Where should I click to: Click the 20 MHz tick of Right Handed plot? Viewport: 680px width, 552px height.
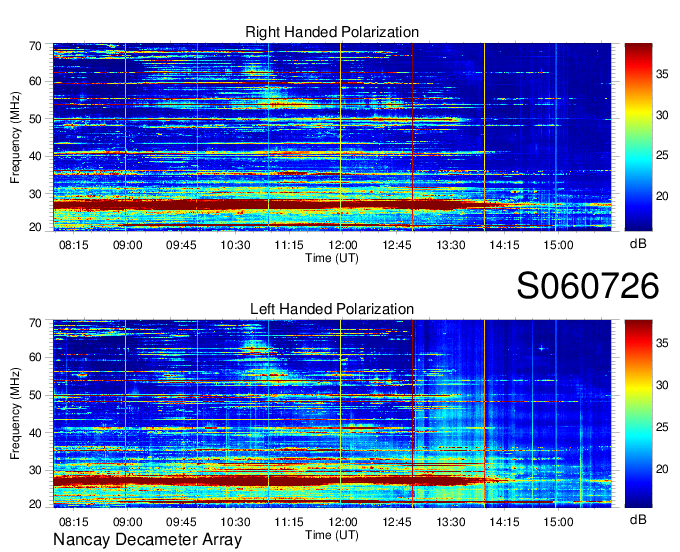[35, 227]
